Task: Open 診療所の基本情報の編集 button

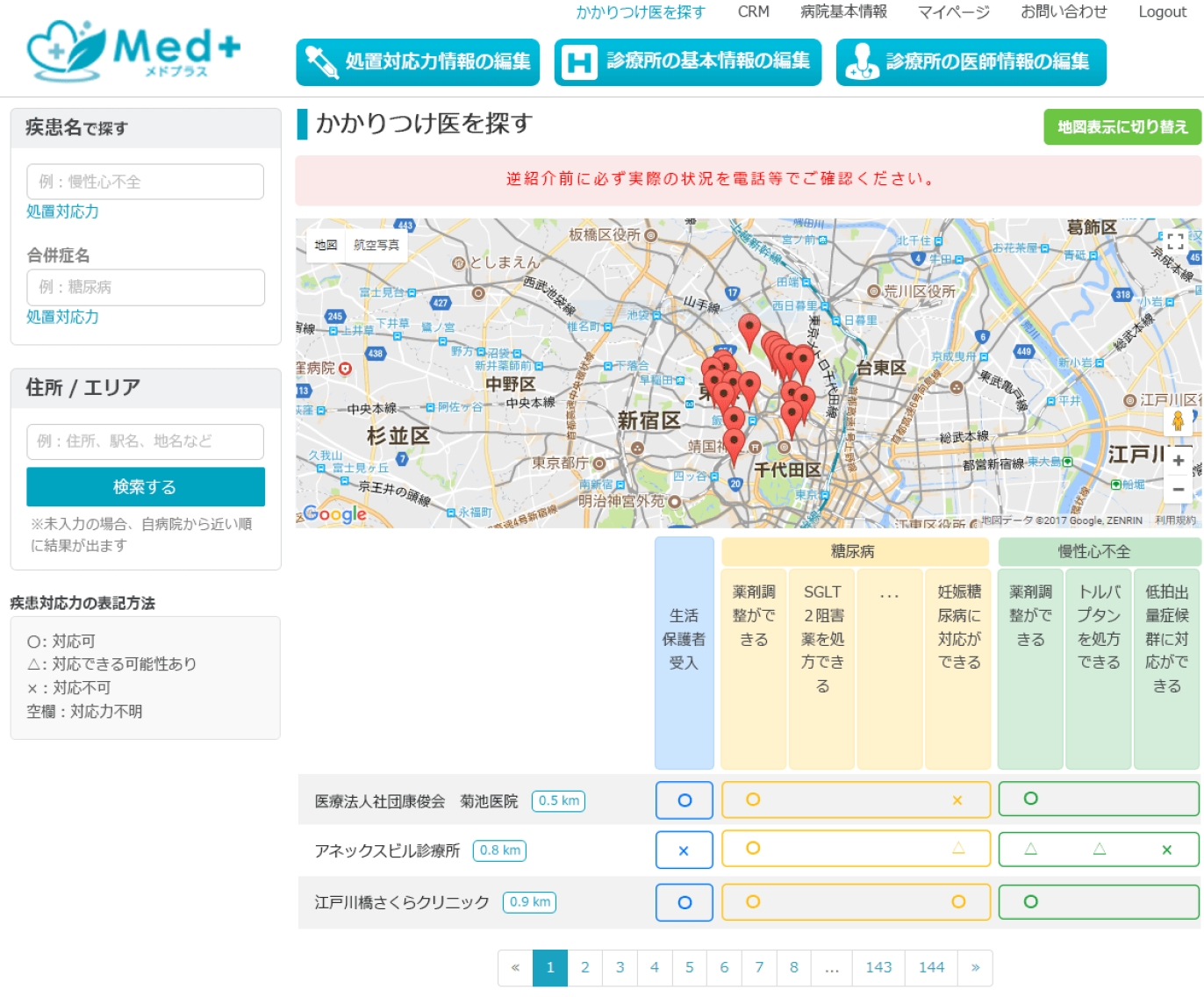Action: click(x=688, y=62)
